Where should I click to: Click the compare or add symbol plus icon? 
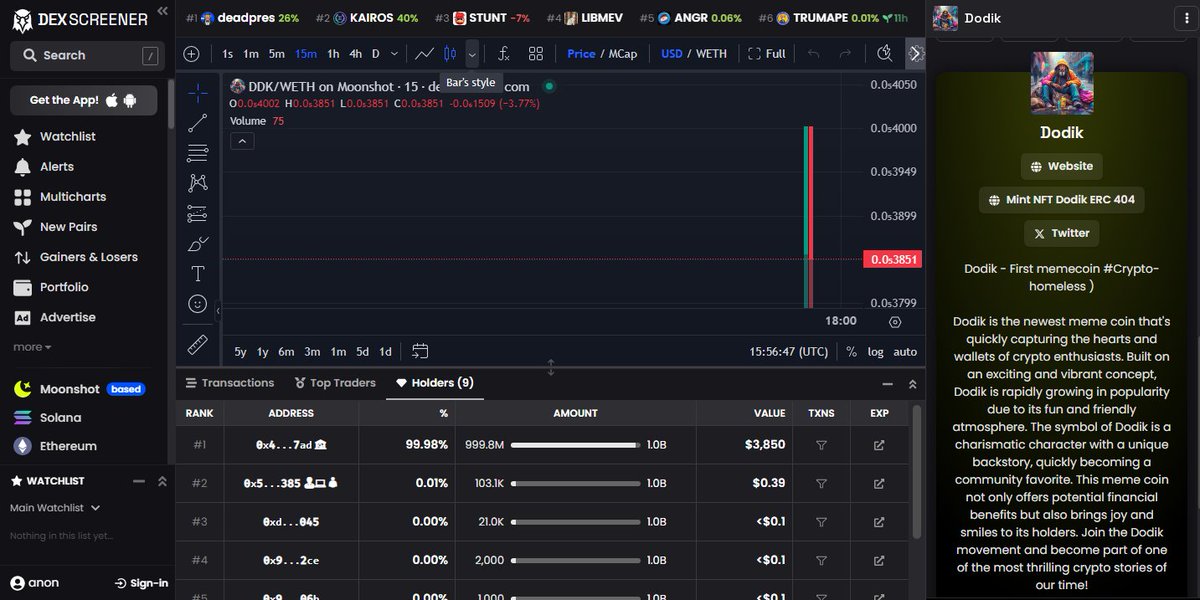[191, 54]
